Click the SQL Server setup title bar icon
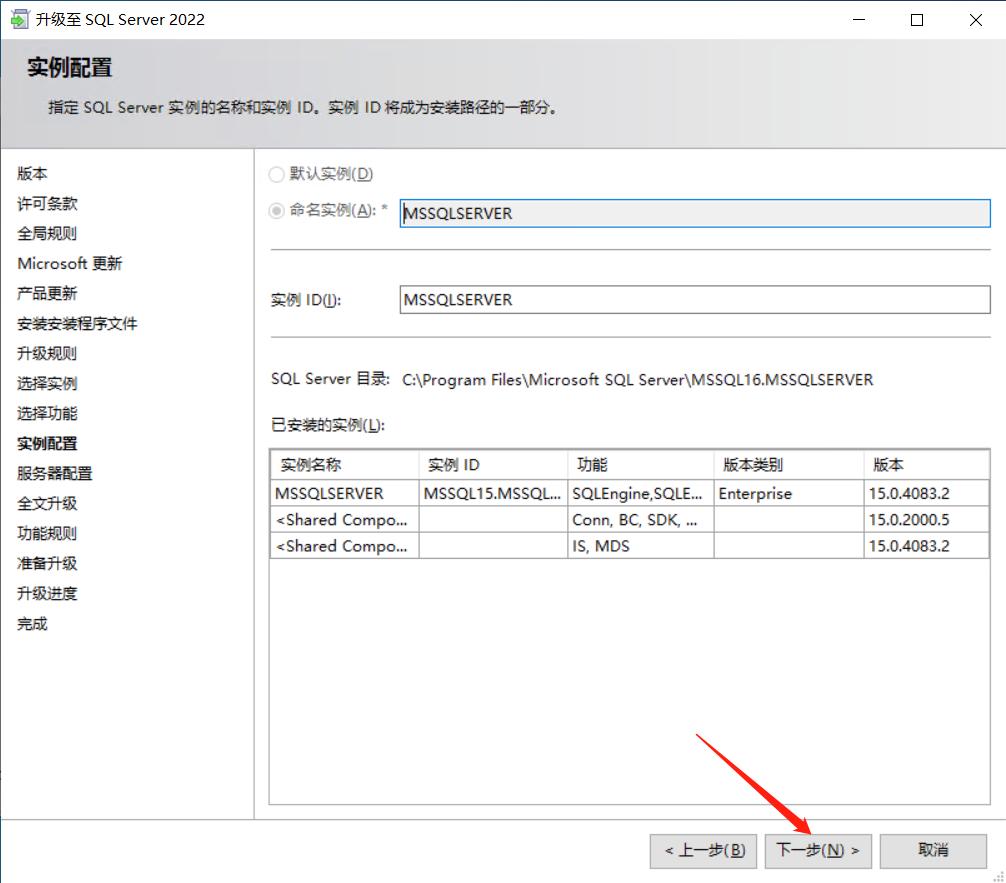Image resolution: width=1006 pixels, height=883 pixels. [19, 19]
